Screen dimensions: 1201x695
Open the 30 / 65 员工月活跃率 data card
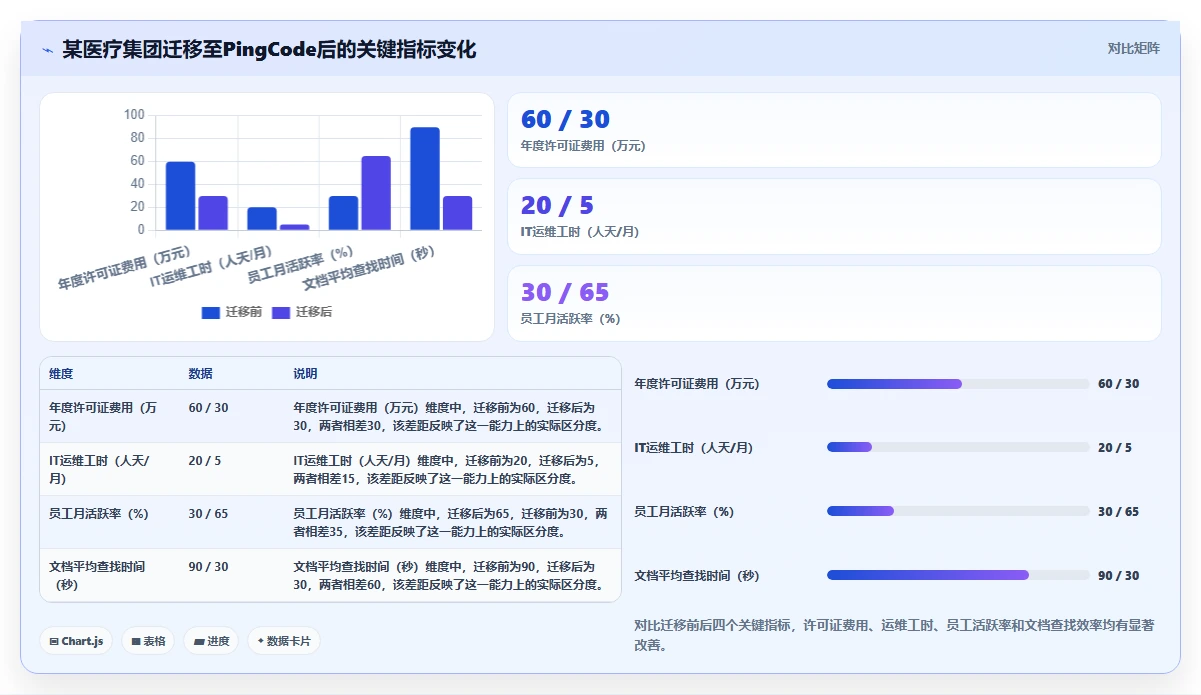(834, 304)
